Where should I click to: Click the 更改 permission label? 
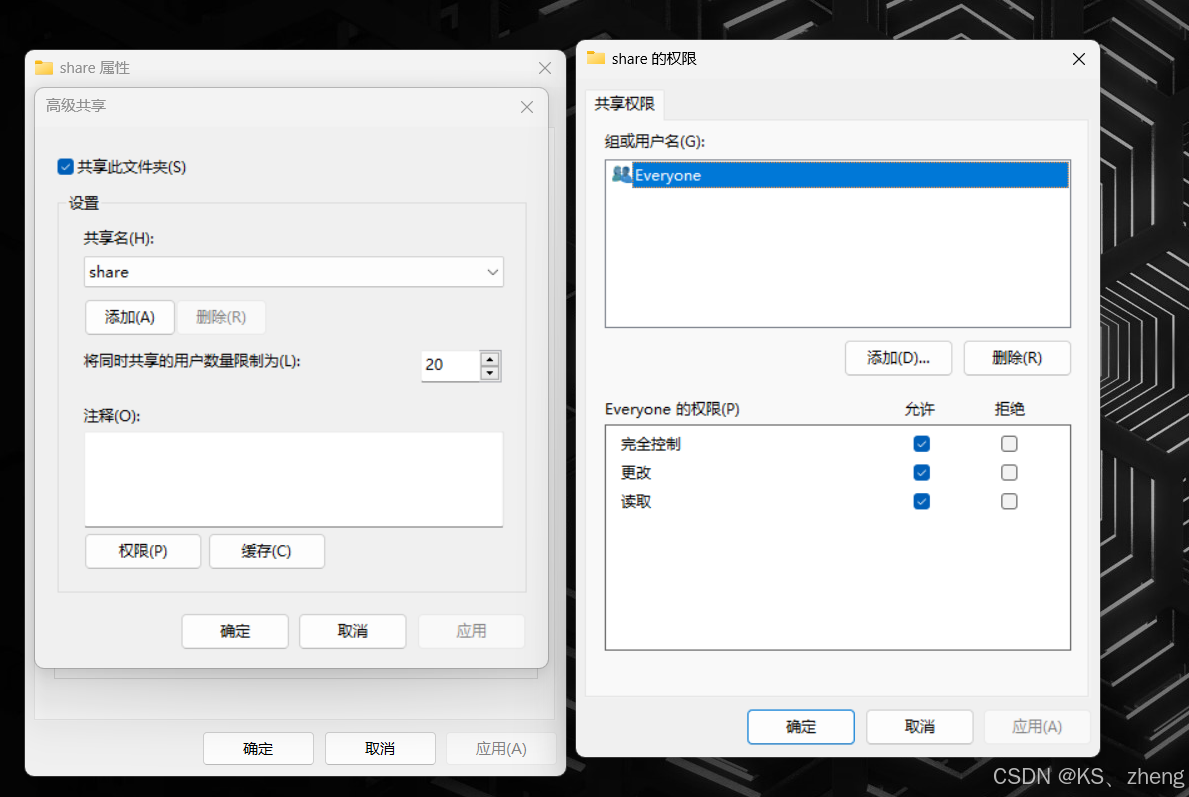(635, 473)
